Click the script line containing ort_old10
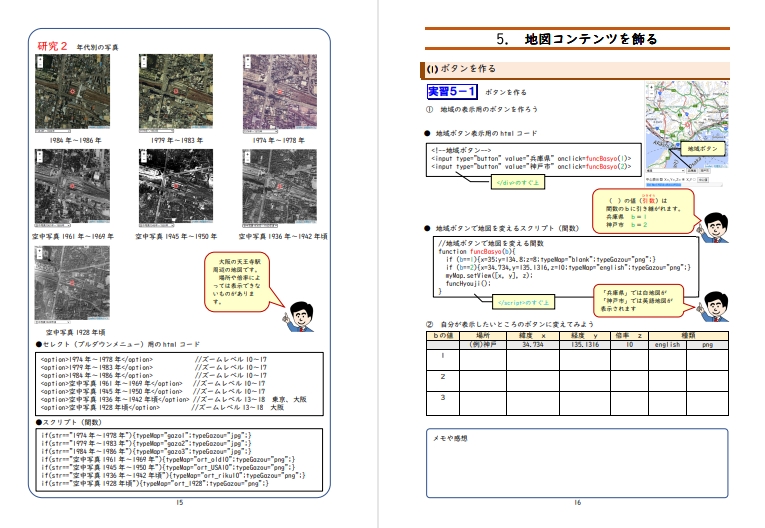Image resolution: width=765 pixels, height=528 pixels. [x=168, y=459]
